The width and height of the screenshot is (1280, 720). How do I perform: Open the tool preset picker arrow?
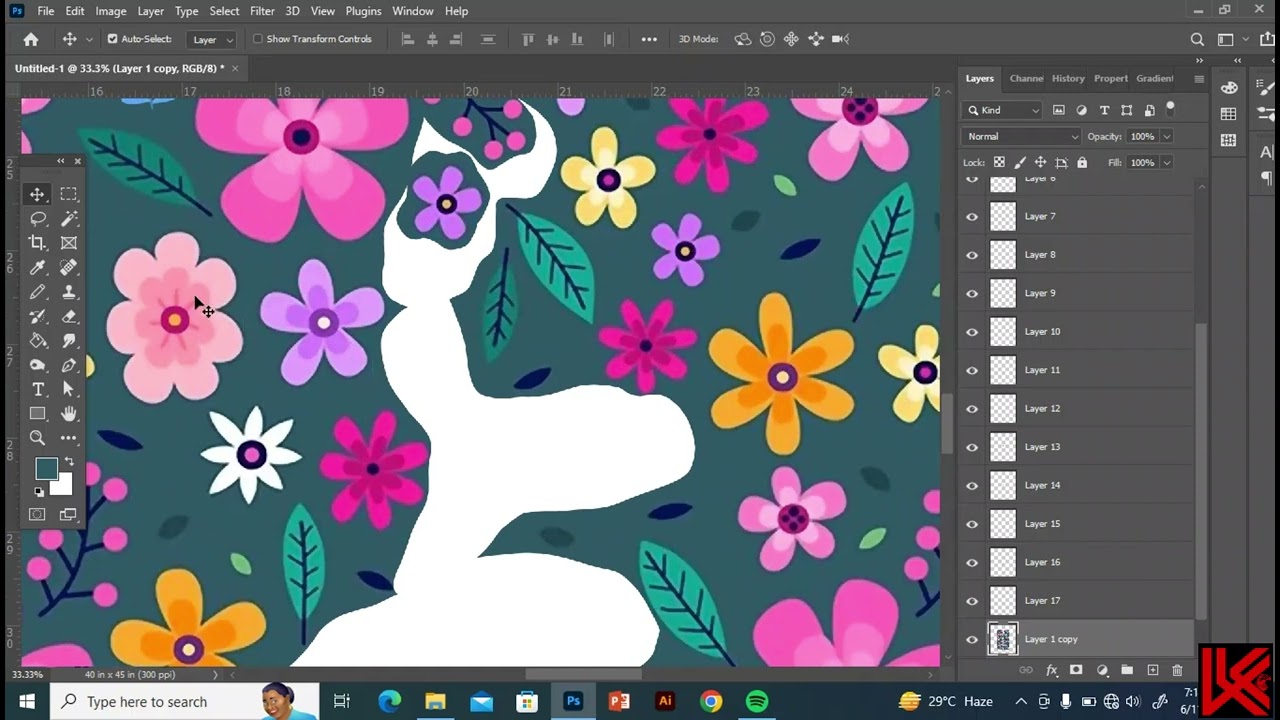89,39
